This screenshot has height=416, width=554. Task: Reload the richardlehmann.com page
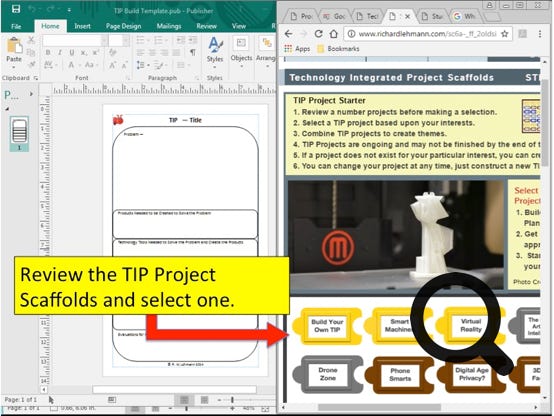pyautogui.click(x=318, y=34)
